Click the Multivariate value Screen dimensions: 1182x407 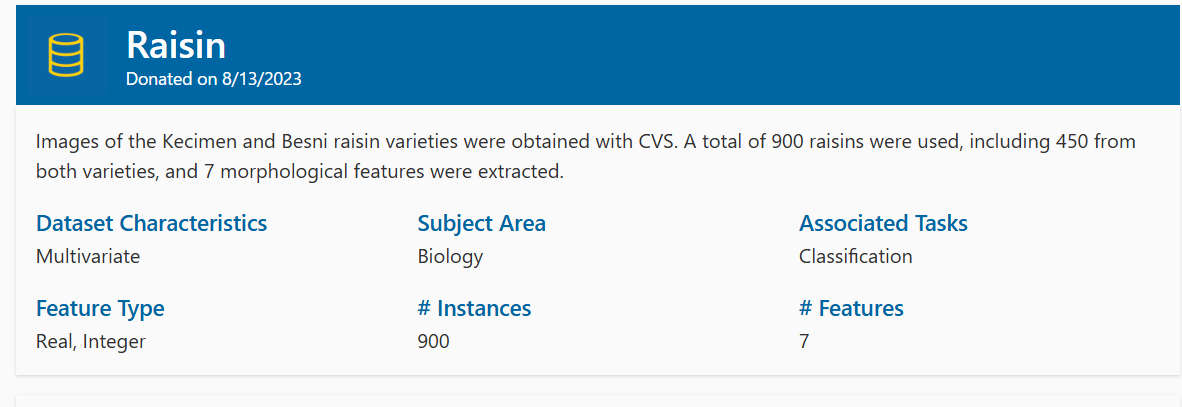[88, 256]
